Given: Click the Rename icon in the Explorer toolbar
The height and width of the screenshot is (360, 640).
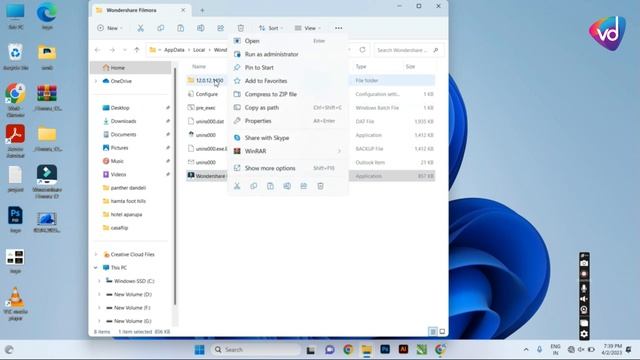Looking at the screenshot, I should pyautogui.click(x=200, y=28).
